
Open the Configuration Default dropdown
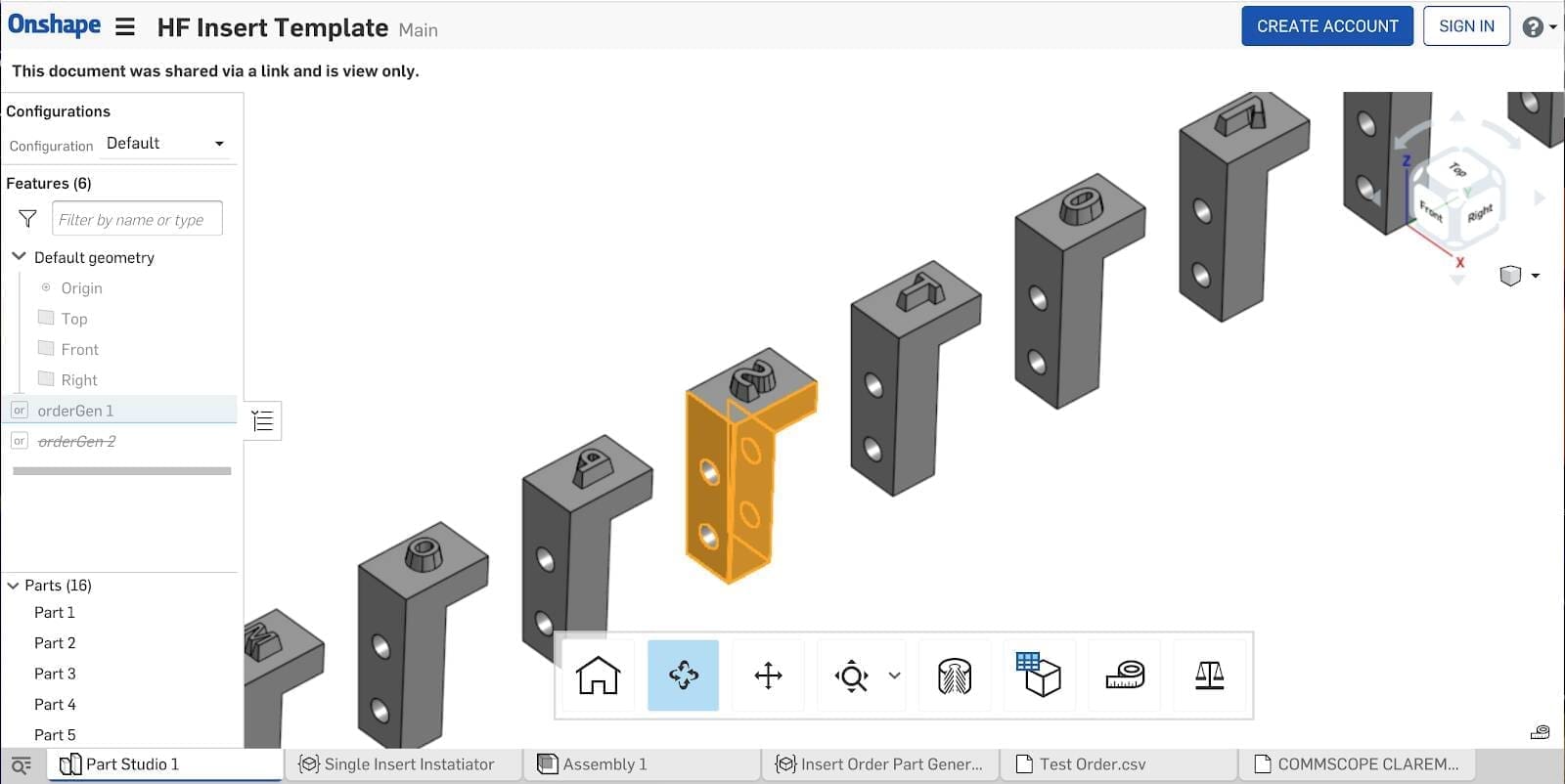165,144
